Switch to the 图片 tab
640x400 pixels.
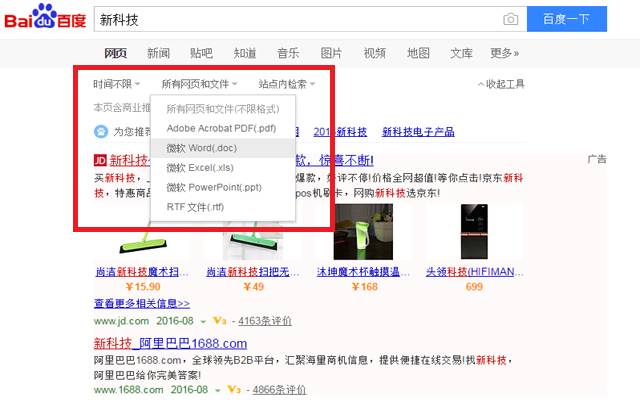[331, 53]
